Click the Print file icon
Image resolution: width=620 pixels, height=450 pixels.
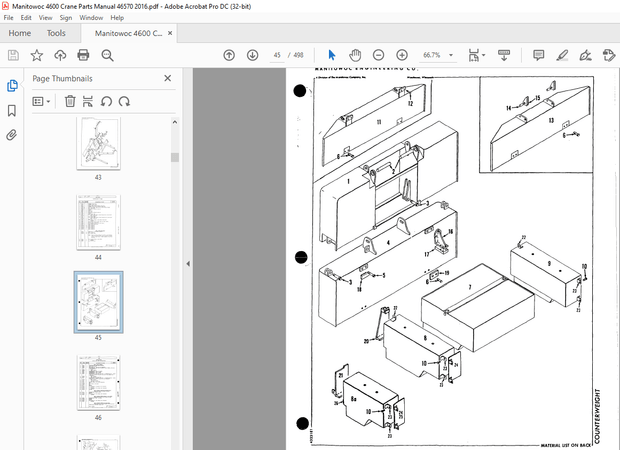click(x=82, y=55)
